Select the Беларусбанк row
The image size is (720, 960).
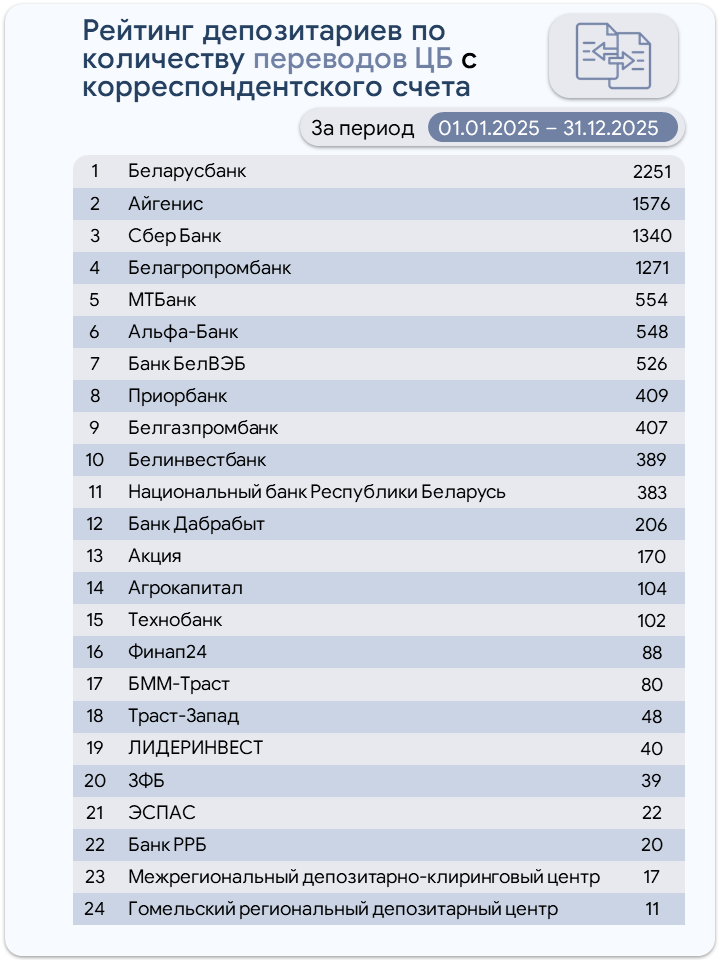378,171
